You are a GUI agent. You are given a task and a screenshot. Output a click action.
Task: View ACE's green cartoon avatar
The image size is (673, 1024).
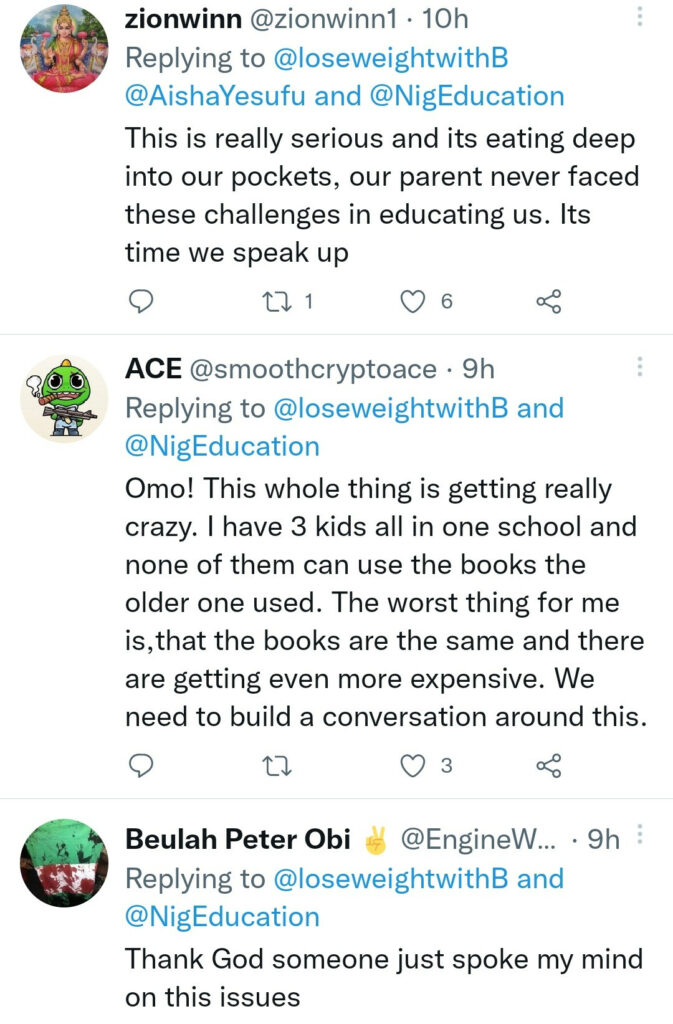coord(64,400)
